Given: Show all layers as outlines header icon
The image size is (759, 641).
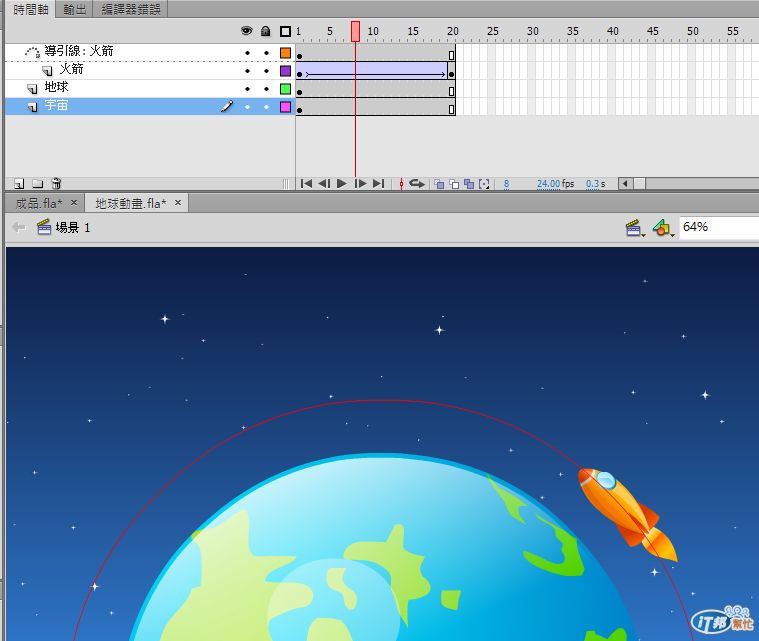Looking at the screenshot, I should (x=286, y=31).
